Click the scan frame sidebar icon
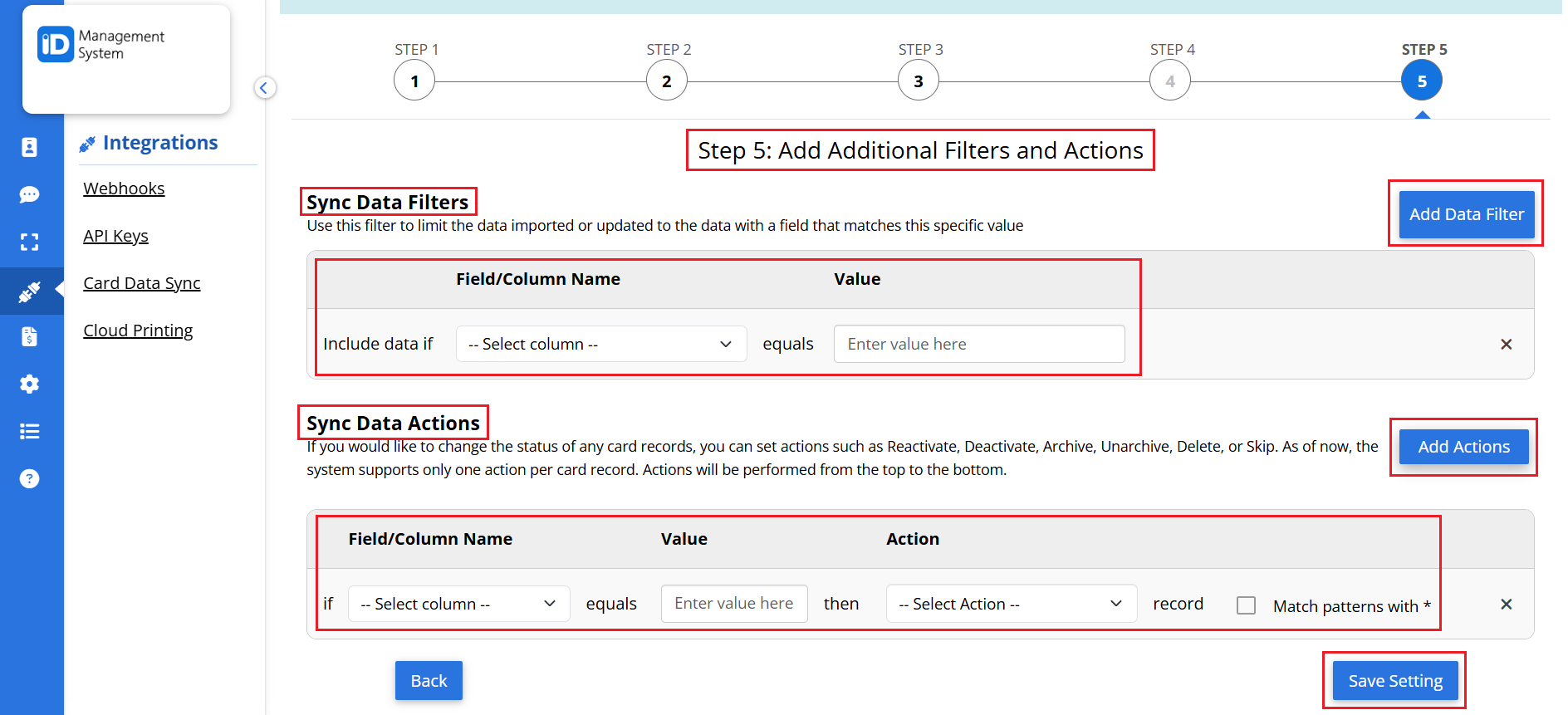 (x=29, y=242)
